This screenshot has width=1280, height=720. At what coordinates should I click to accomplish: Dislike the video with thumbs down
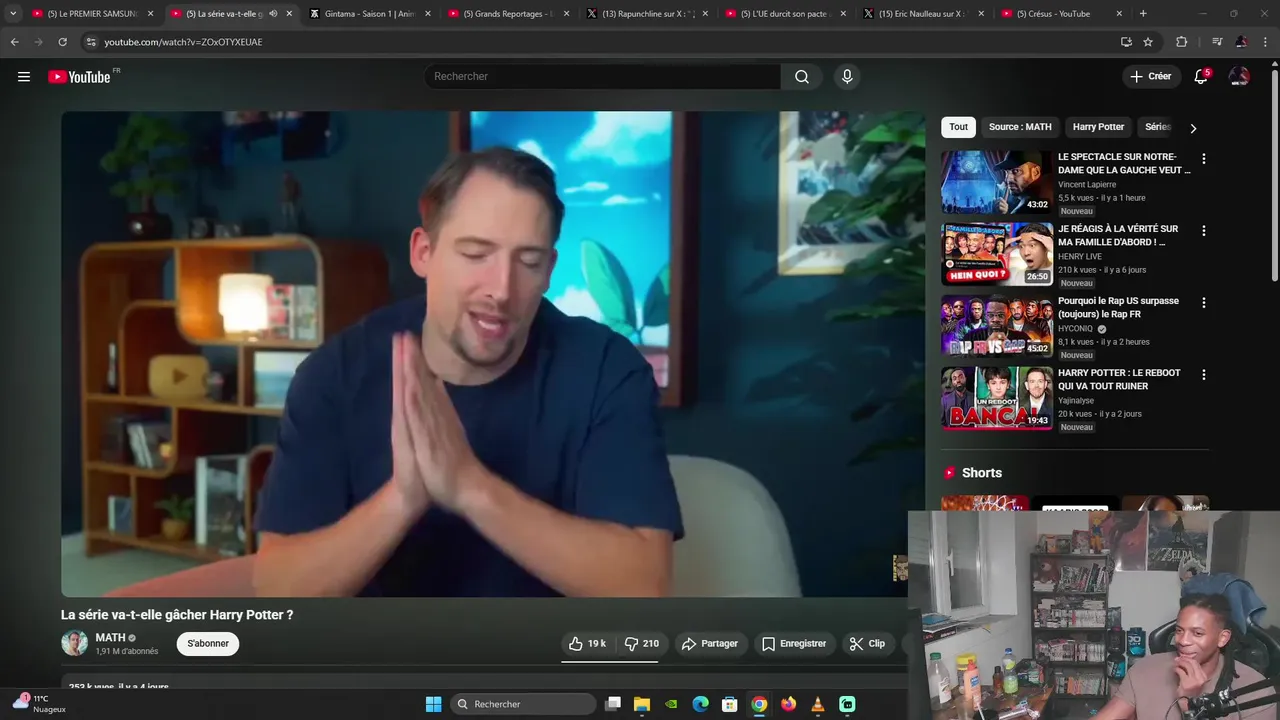pos(641,644)
